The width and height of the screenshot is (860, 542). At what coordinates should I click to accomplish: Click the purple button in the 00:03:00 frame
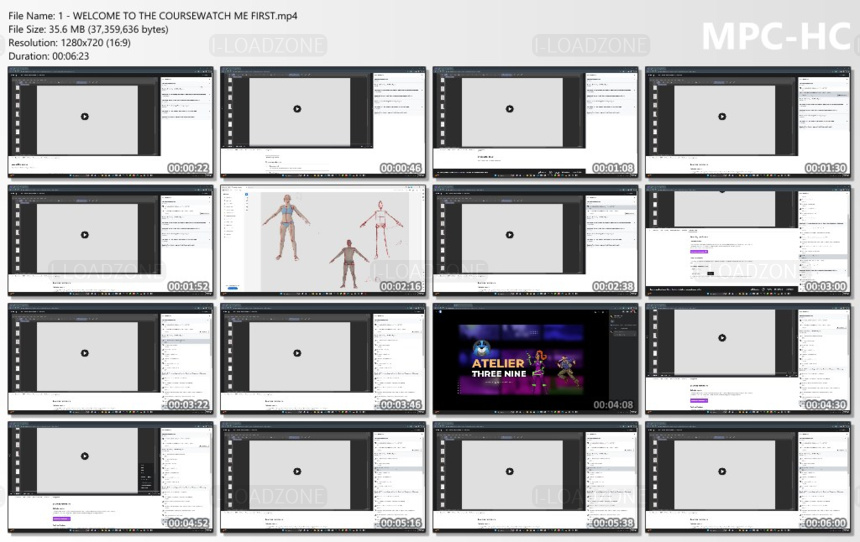(x=698, y=251)
